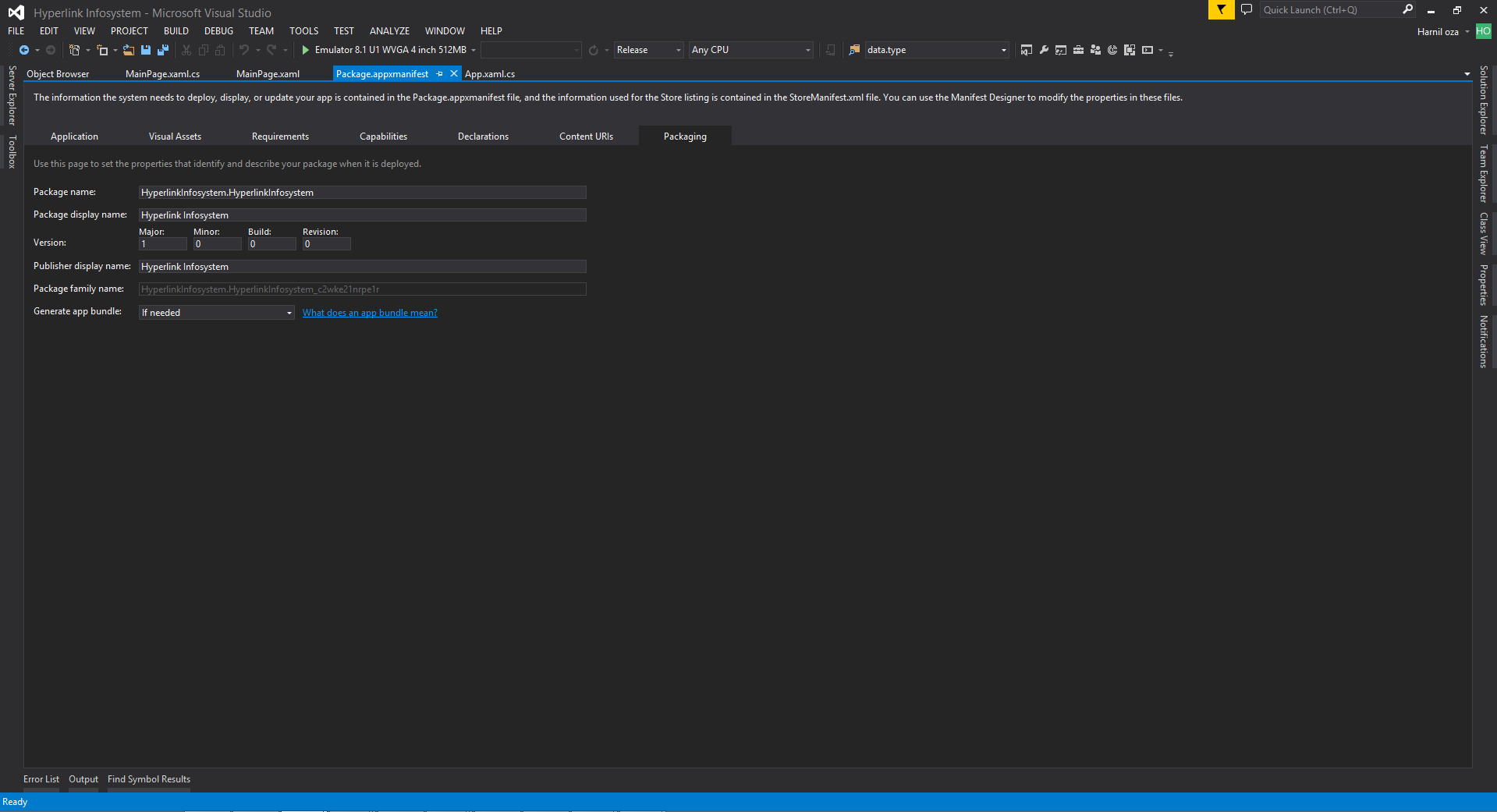Switch to the Visual Assets manifest tab
1497x812 pixels.
coord(176,137)
